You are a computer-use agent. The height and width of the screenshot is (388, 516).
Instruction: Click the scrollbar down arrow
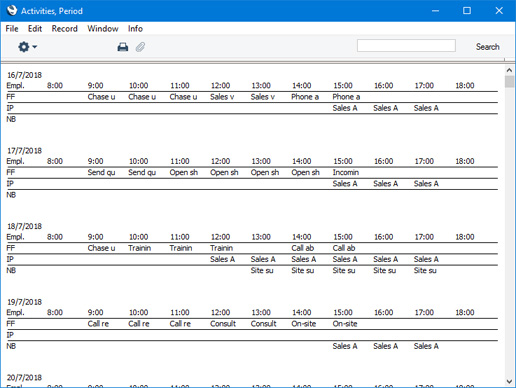(509, 381)
